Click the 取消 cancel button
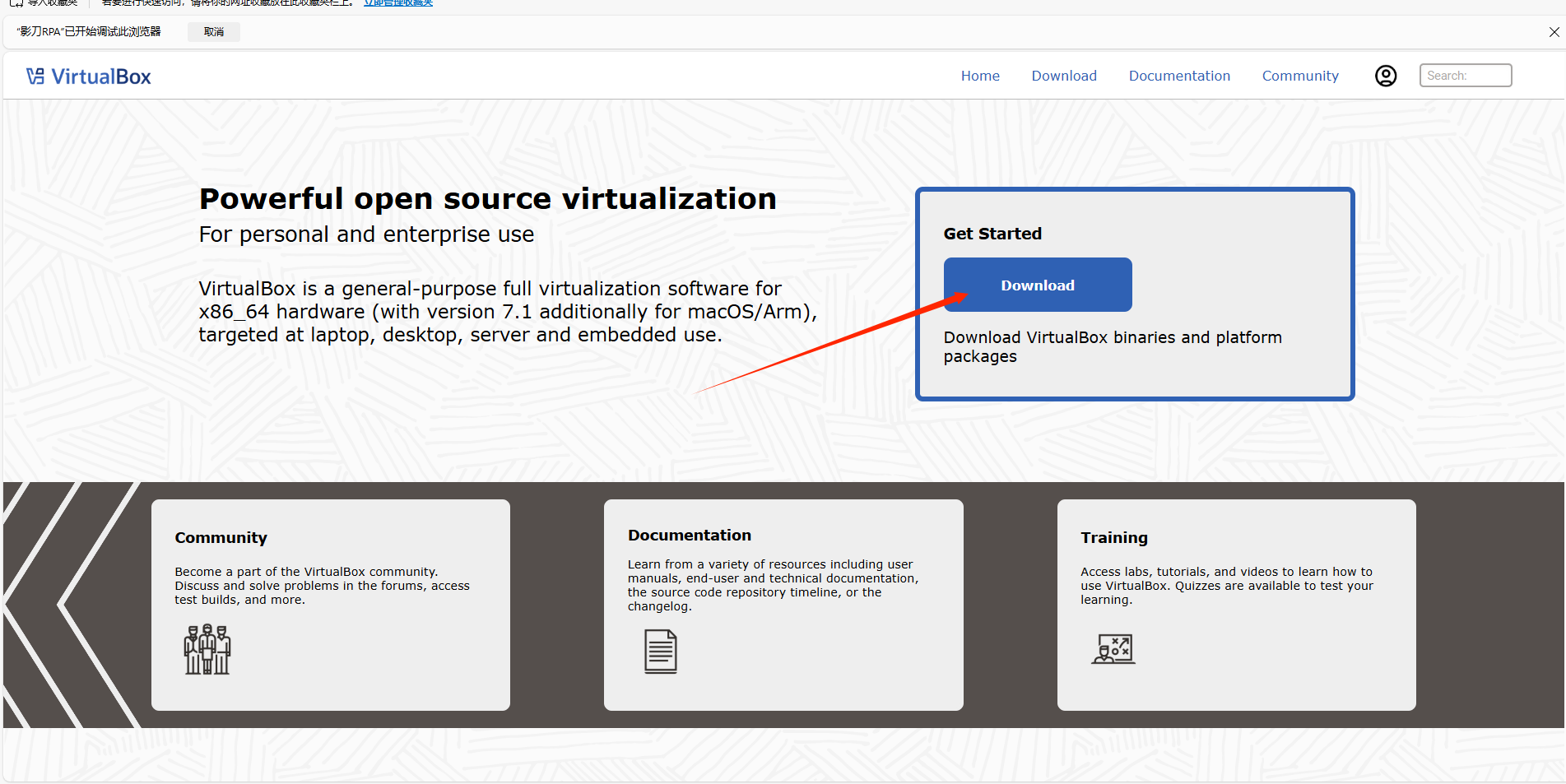Viewport: 1566px width, 784px height. [213, 31]
